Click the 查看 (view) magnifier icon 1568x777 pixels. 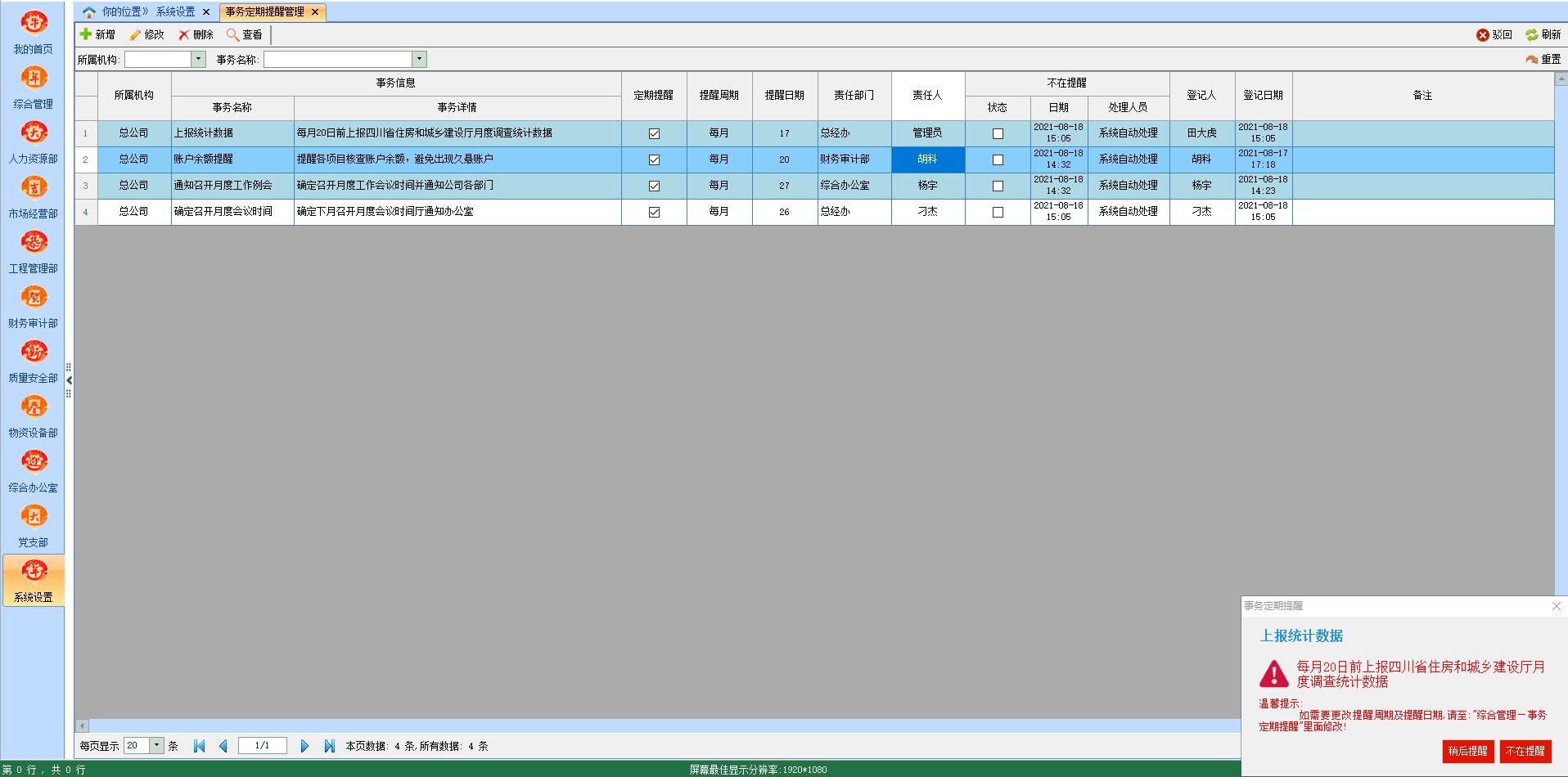(233, 34)
